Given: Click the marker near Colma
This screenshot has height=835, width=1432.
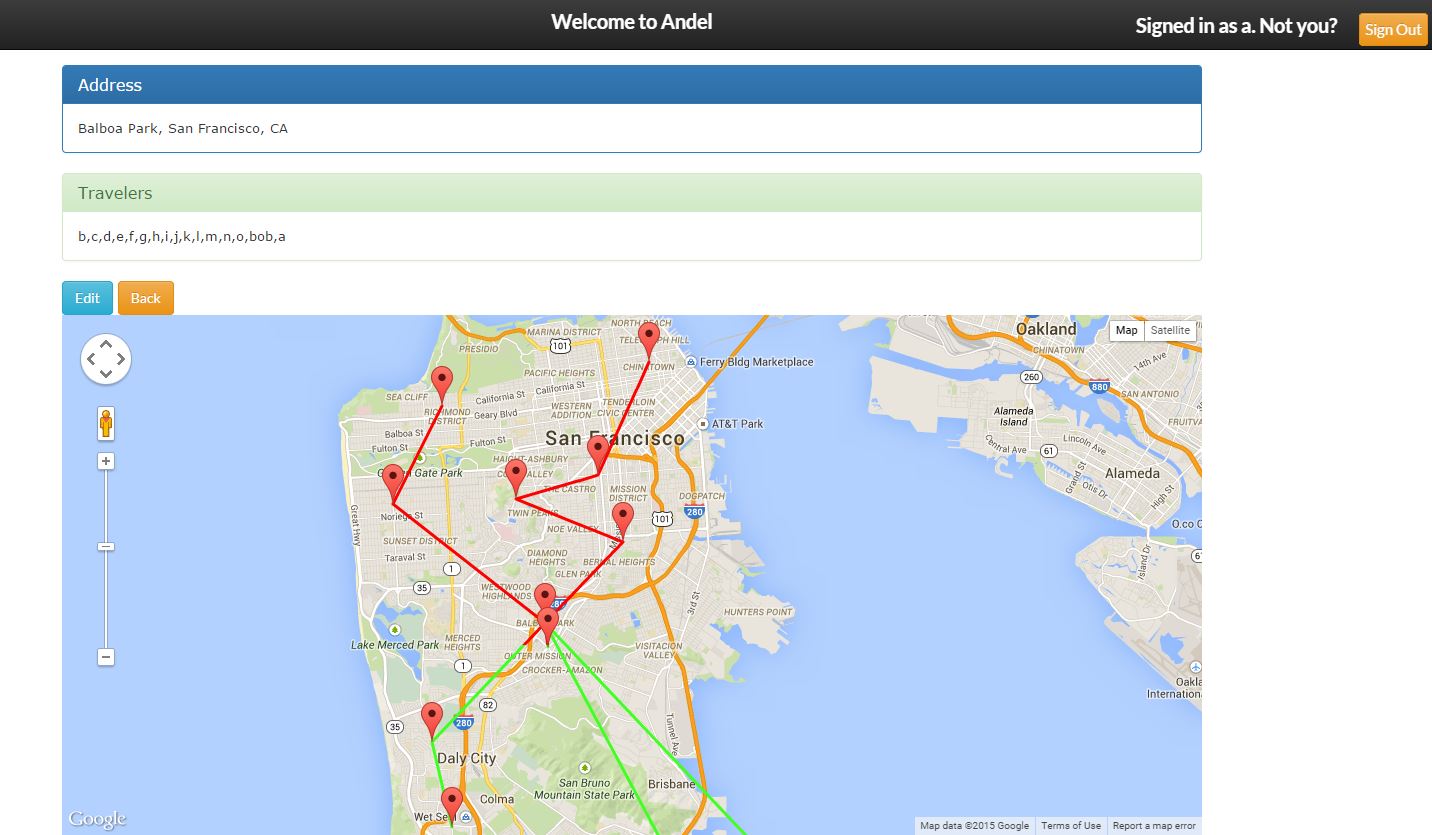Looking at the screenshot, I should 452,805.
